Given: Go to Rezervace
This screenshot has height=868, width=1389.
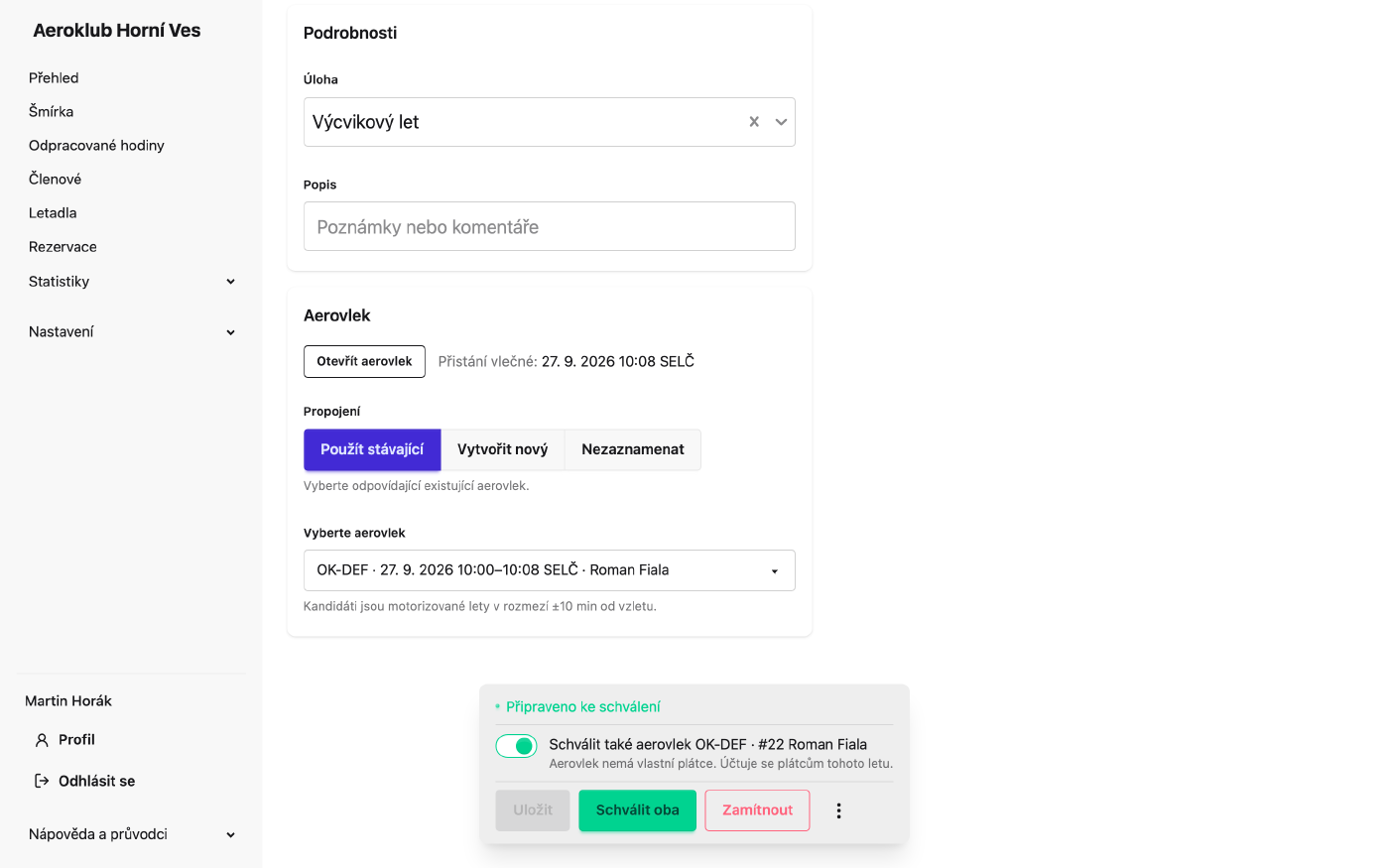Looking at the screenshot, I should coord(63,246).
